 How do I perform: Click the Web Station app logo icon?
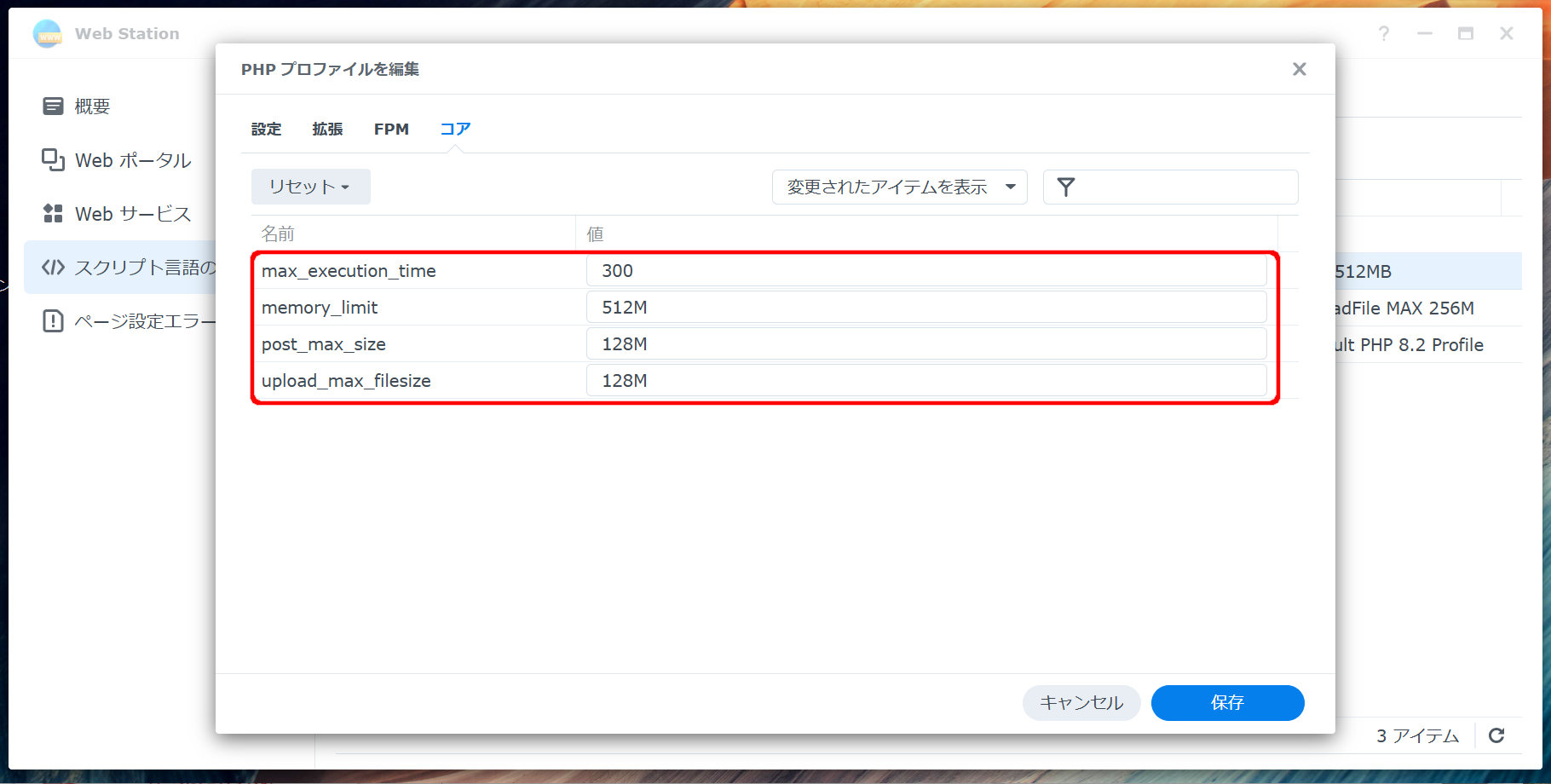click(x=48, y=34)
